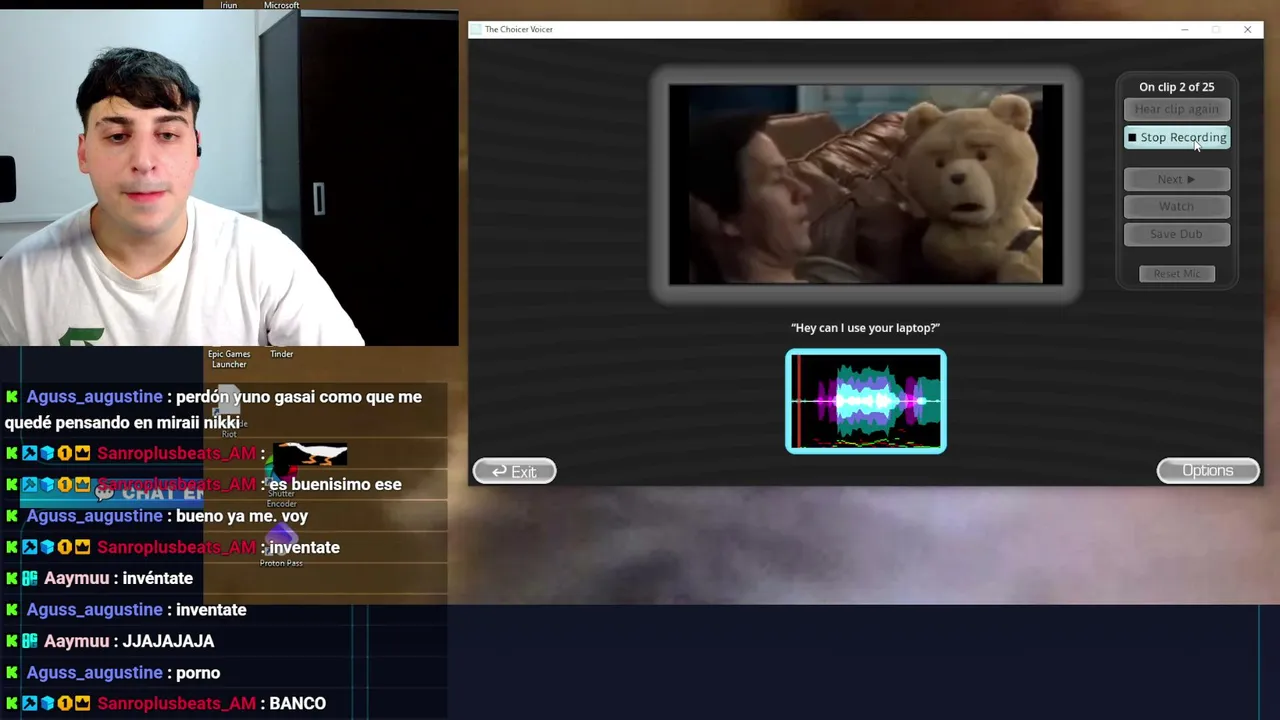Image resolution: width=1280 pixels, height=720 pixels.
Task: Click the Microsoft desktop shortcut label
Action: (281, 5)
